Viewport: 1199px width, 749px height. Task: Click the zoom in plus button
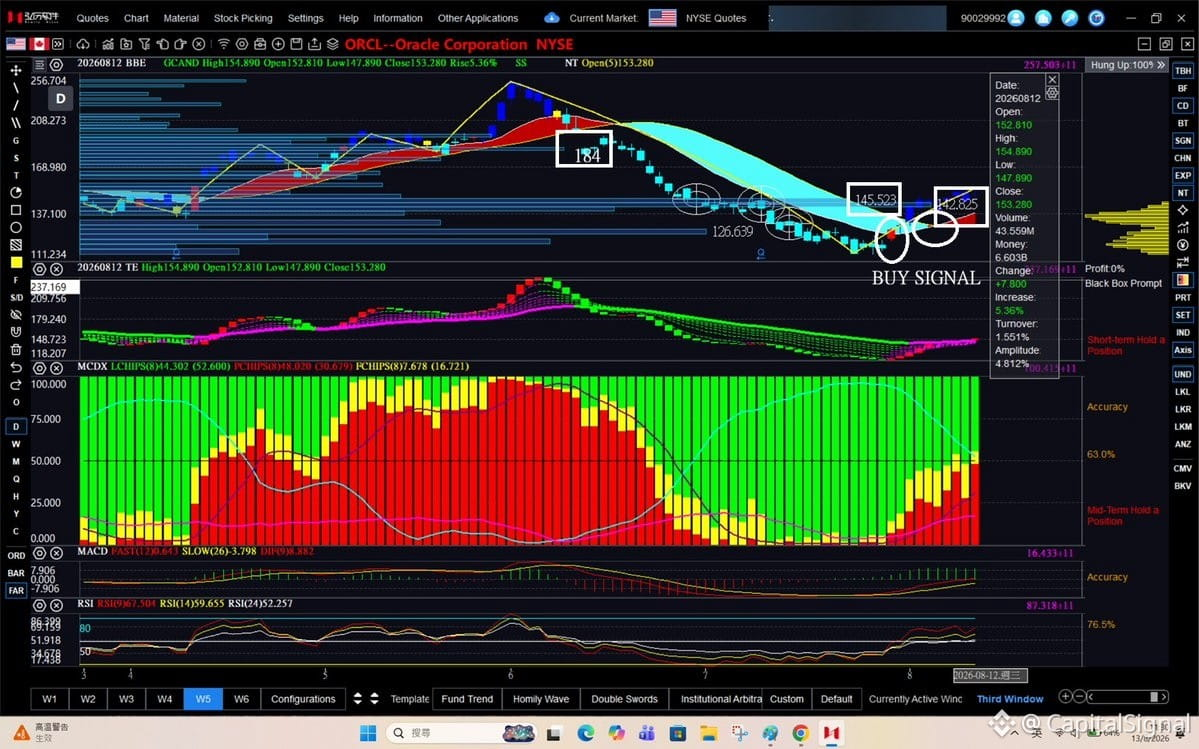pos(1064,696)
